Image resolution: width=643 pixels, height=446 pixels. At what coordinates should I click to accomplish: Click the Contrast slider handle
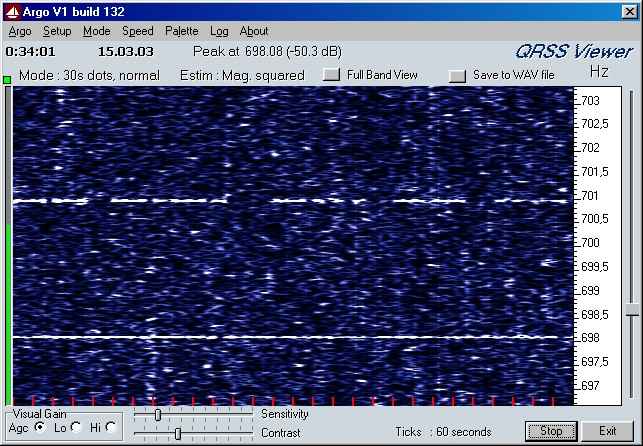click(x=178, y=433)
